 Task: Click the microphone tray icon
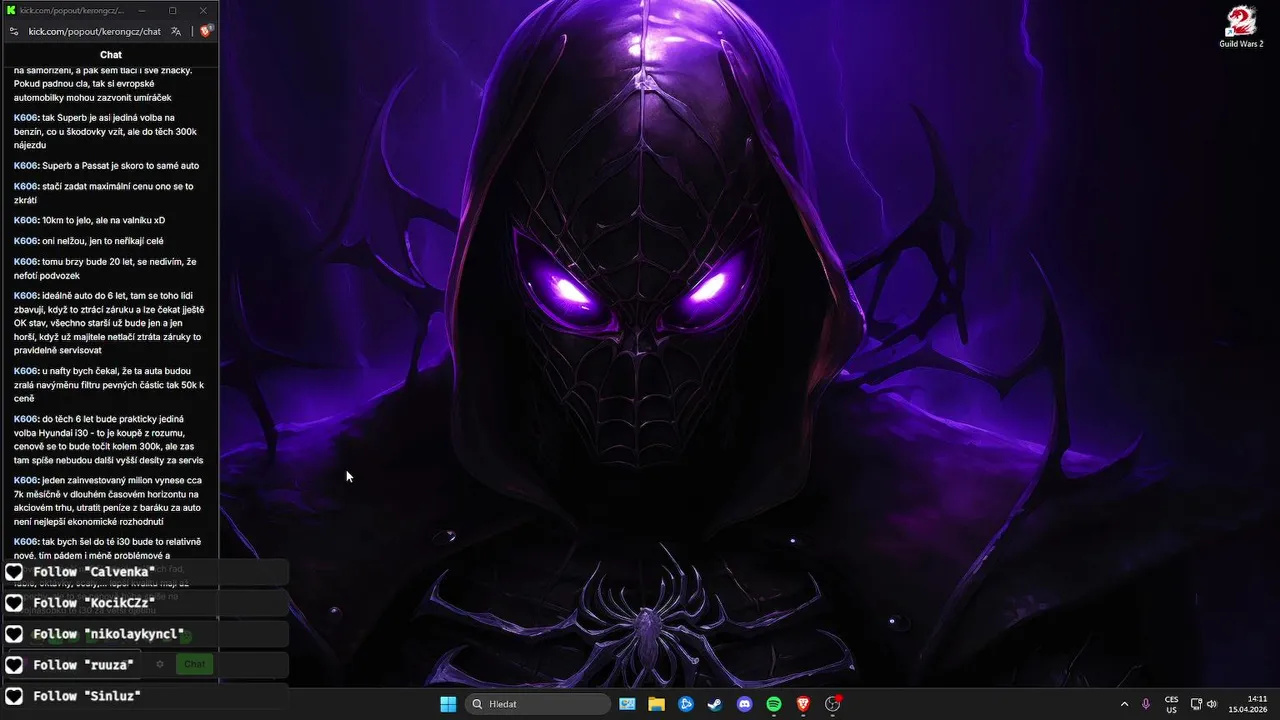[1146, 704]
